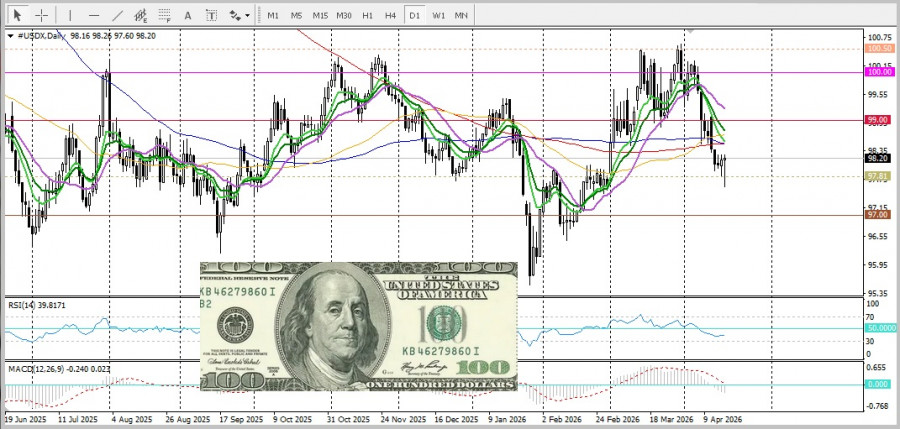Open the arrows objects dropdown
The height and width of the screenshot is (429, 900).
tap(239, 16)
